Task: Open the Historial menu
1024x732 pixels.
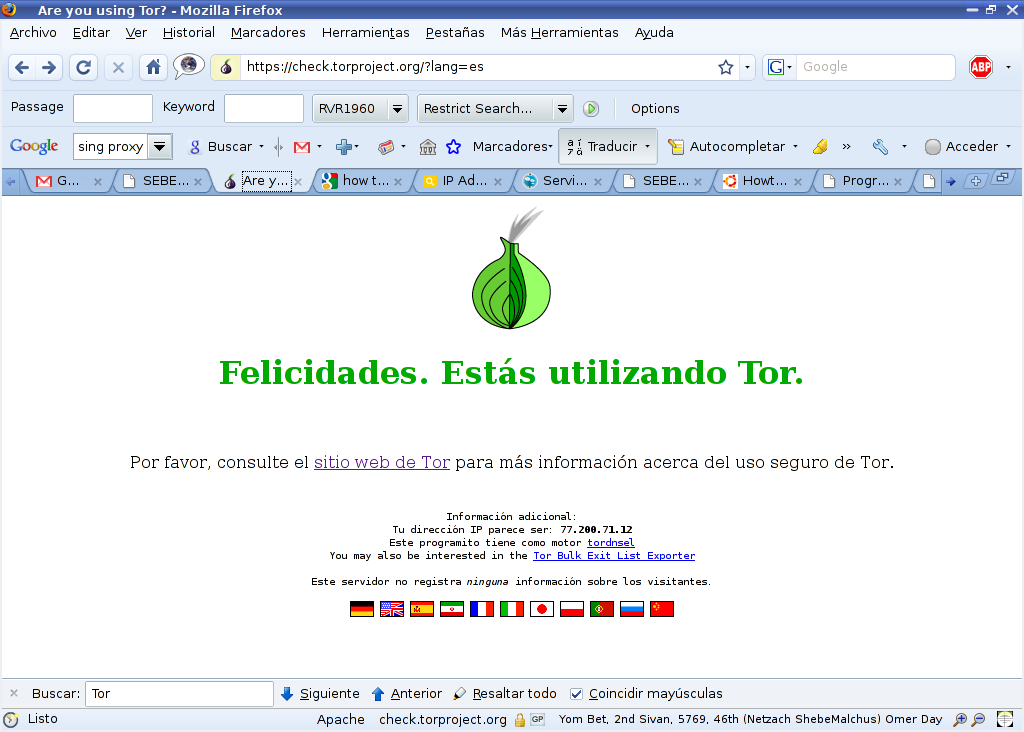Action: [189, 33]
